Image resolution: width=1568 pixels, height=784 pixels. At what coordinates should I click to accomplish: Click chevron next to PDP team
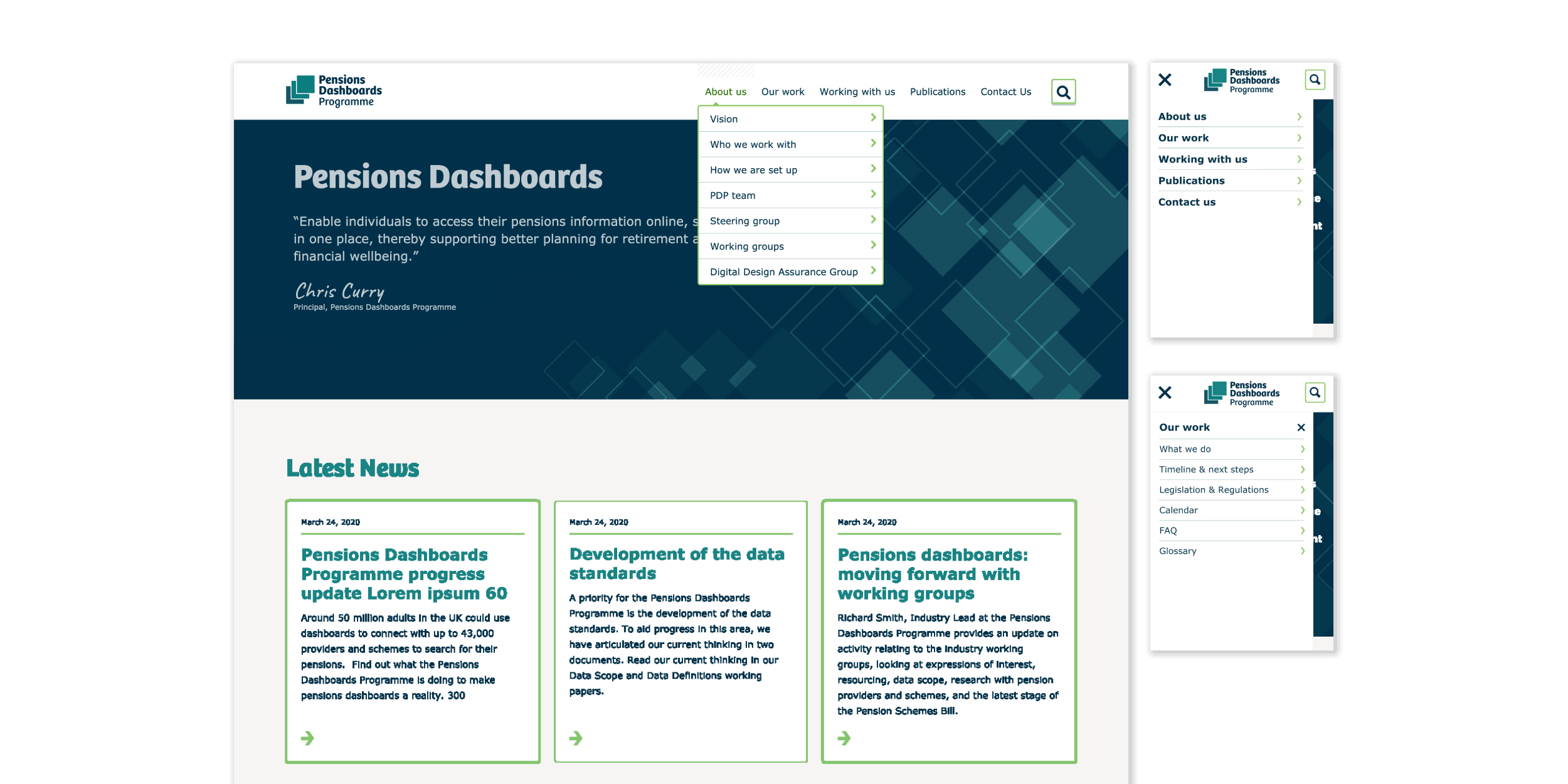click(x=872, y=194)
